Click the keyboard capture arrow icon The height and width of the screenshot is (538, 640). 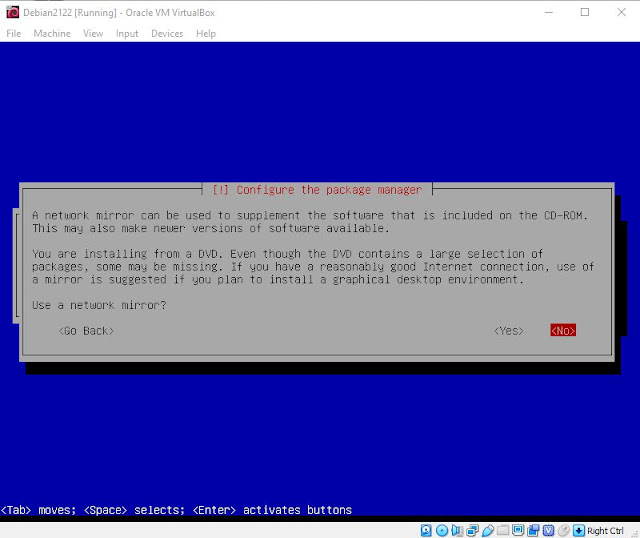pyautogui.click(x=579, y=530)
